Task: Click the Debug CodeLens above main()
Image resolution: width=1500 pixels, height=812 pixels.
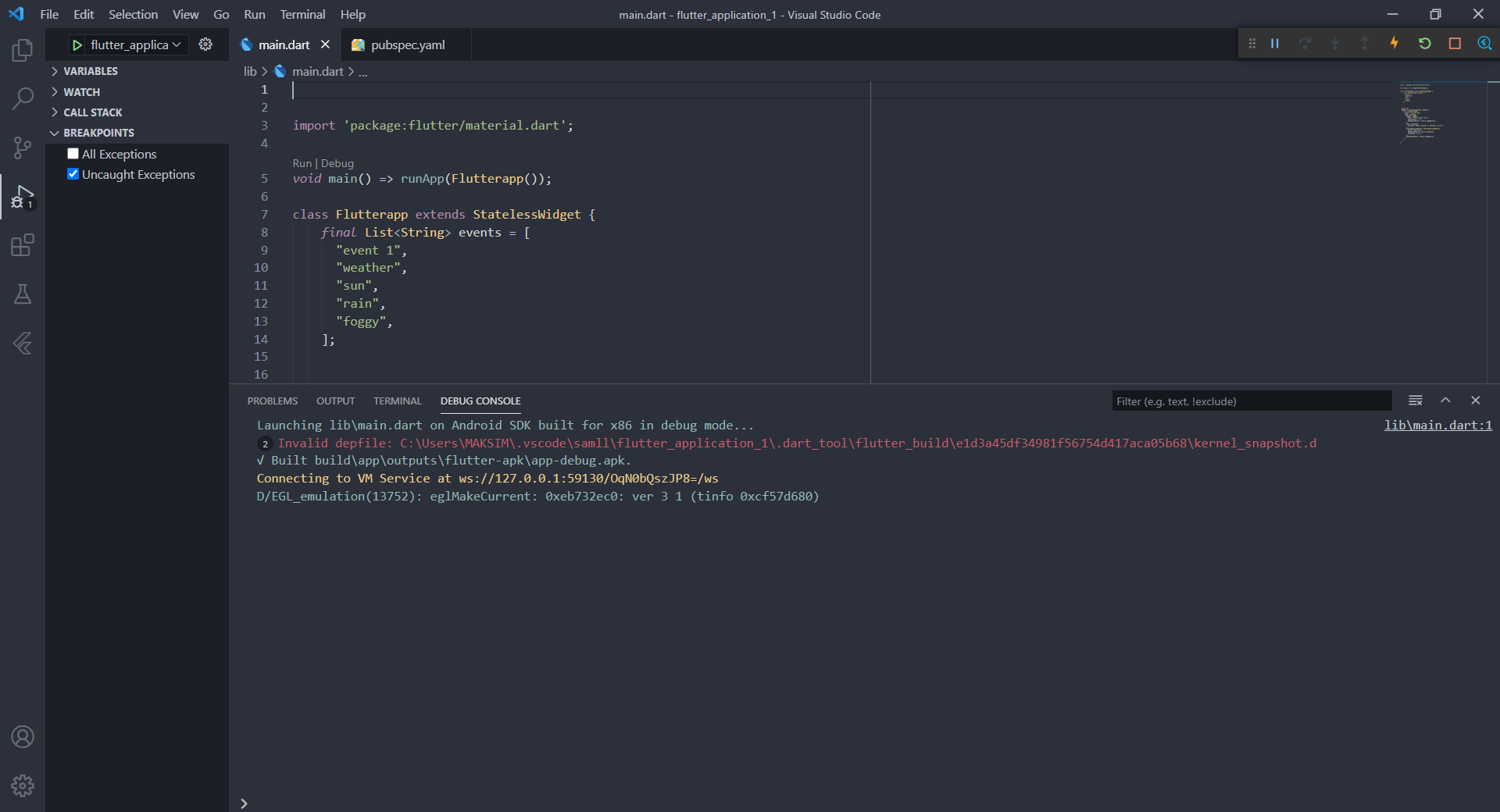Action: [337, 163]
